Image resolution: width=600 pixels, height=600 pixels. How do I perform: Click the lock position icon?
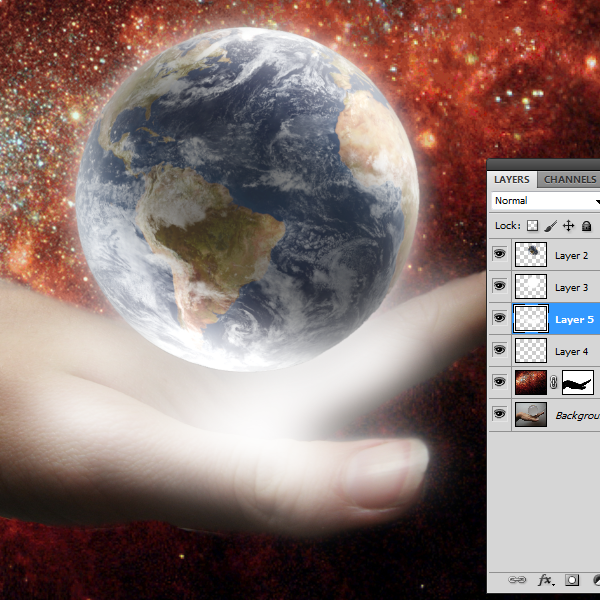tap(568, 226)
